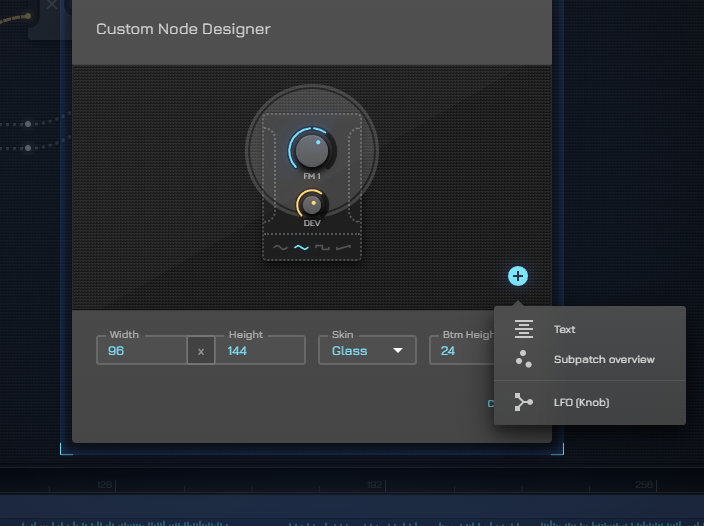Choose the highlighted blue triangle waveform
The height and width of the screenshot is (526, 704).
pos(301,247)
